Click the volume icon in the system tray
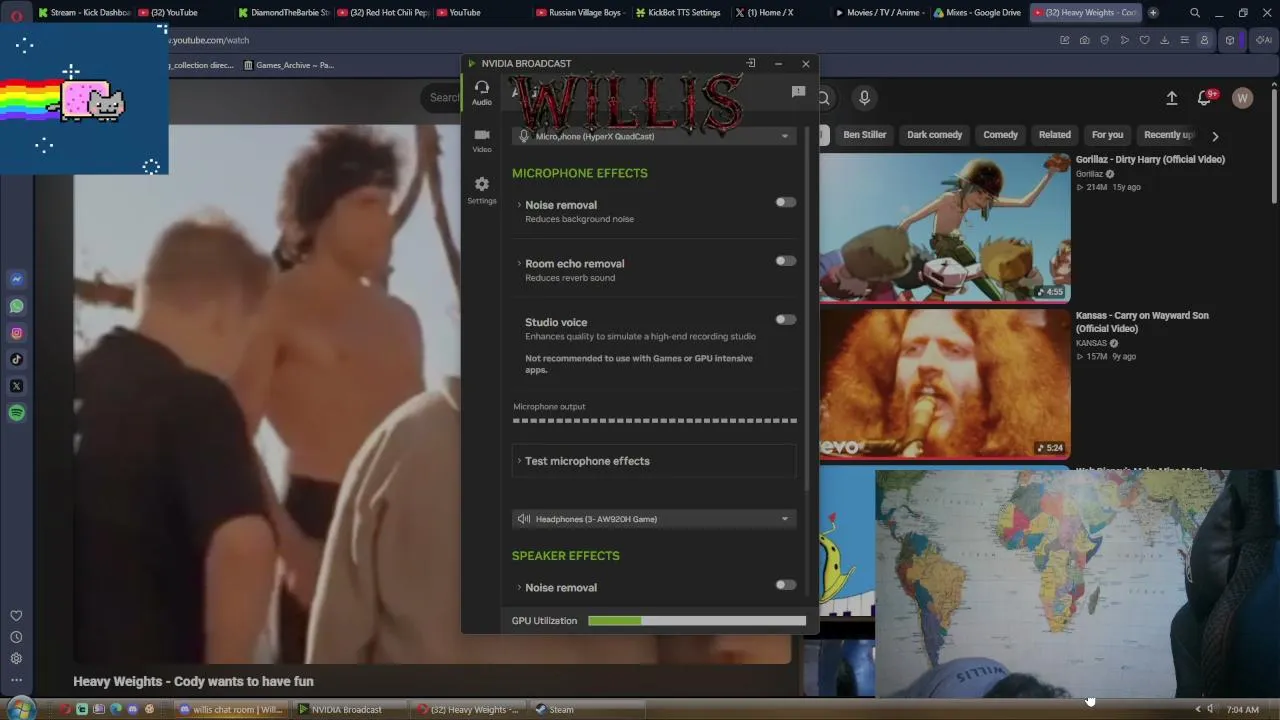This screenshot has height=720, width=1280. [x=1210, y=710]
